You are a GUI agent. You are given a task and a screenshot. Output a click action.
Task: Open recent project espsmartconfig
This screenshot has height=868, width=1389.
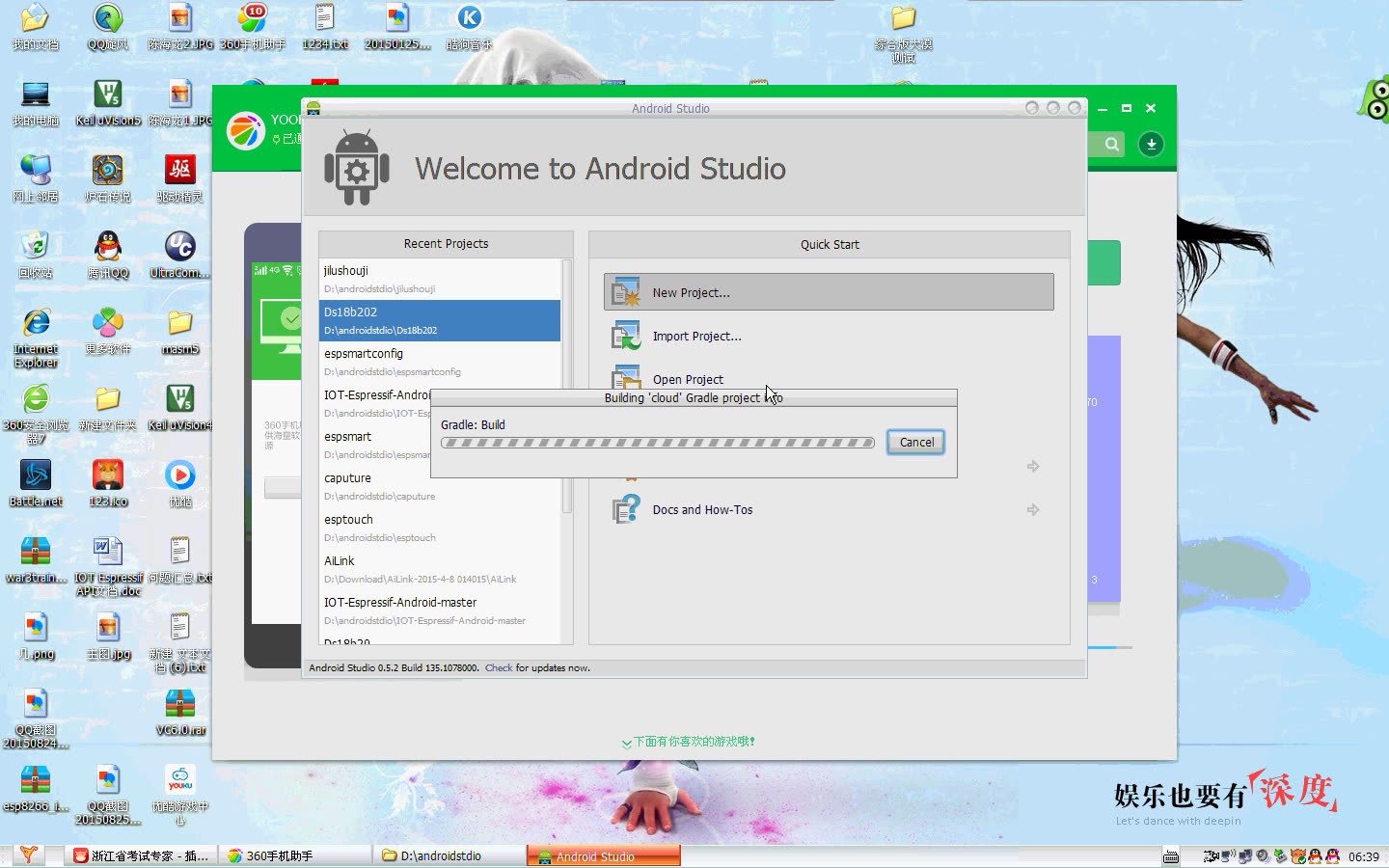[440, 362]
